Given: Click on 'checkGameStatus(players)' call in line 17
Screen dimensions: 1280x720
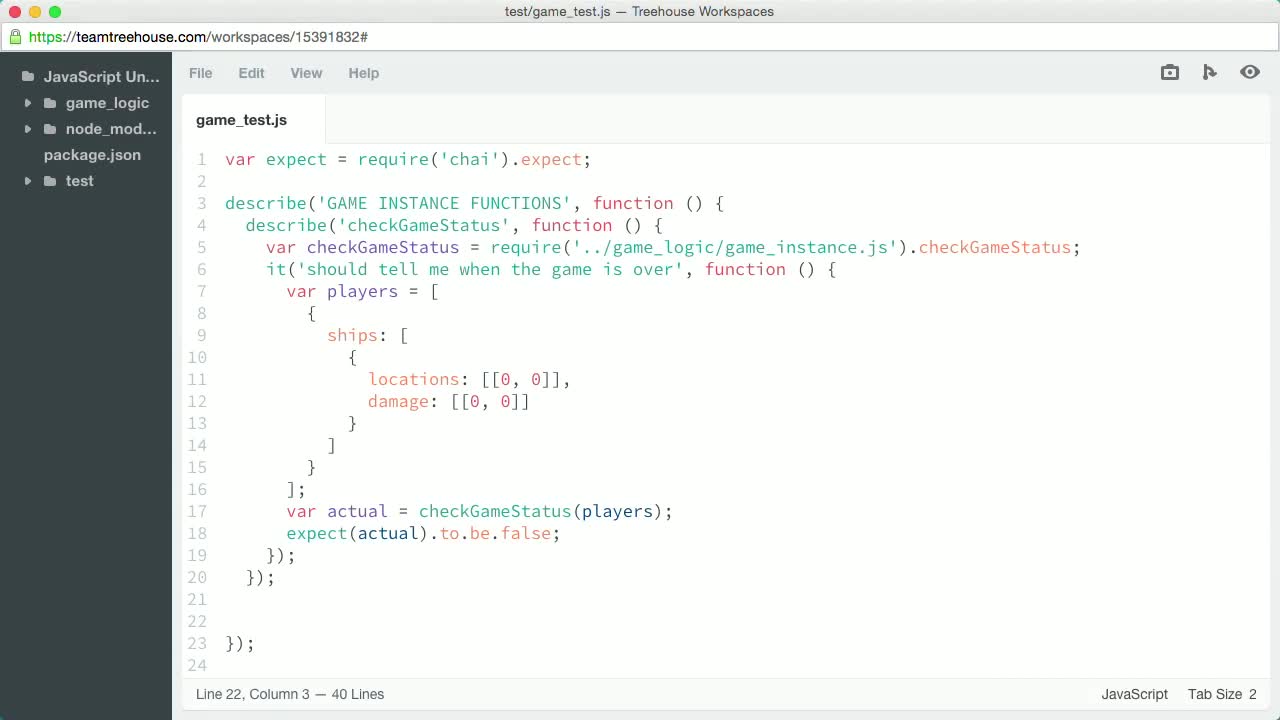Looking at the screenshot, I should 541,512.
